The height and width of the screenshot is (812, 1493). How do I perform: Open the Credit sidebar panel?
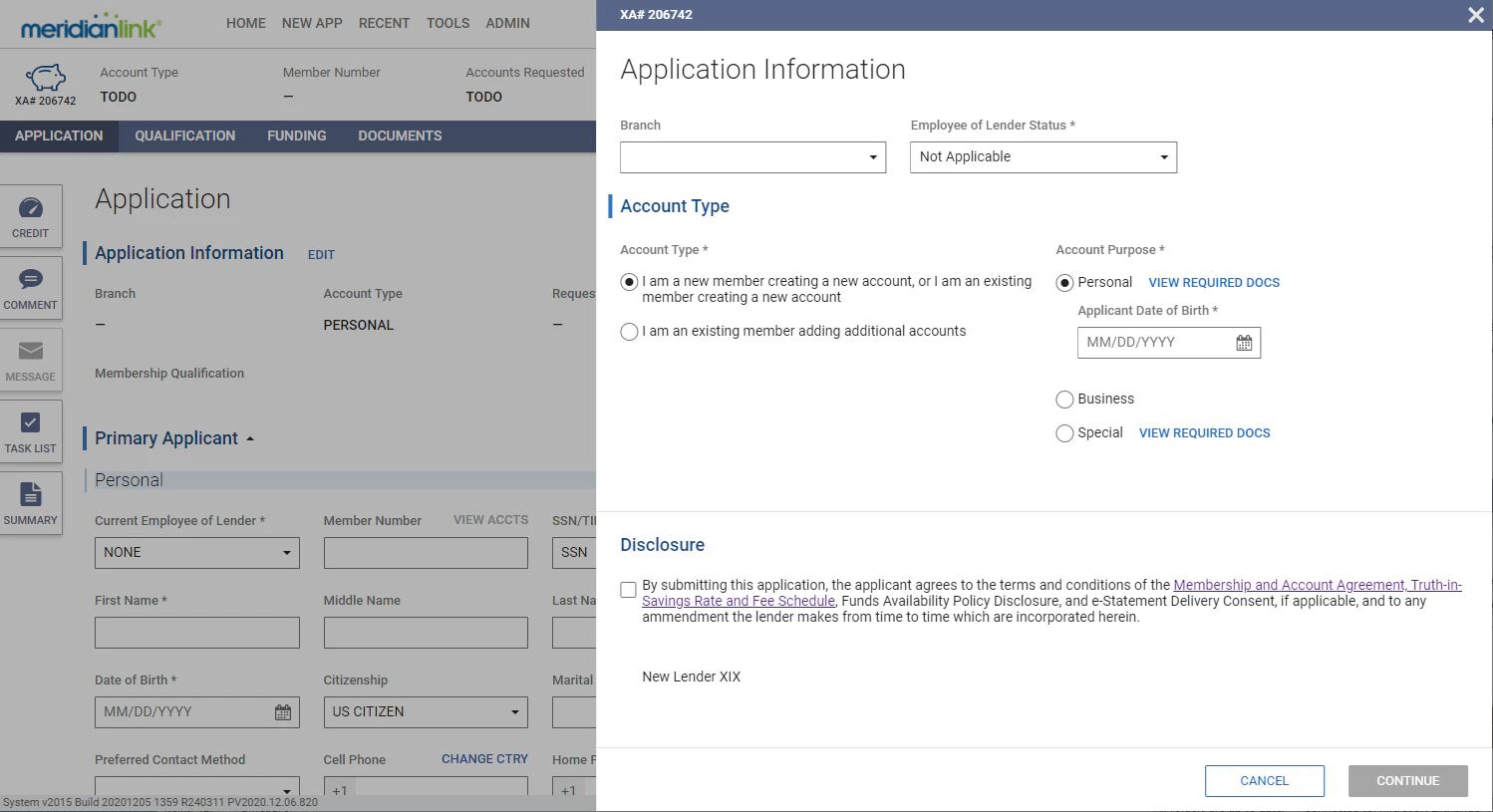pos(31,216)
